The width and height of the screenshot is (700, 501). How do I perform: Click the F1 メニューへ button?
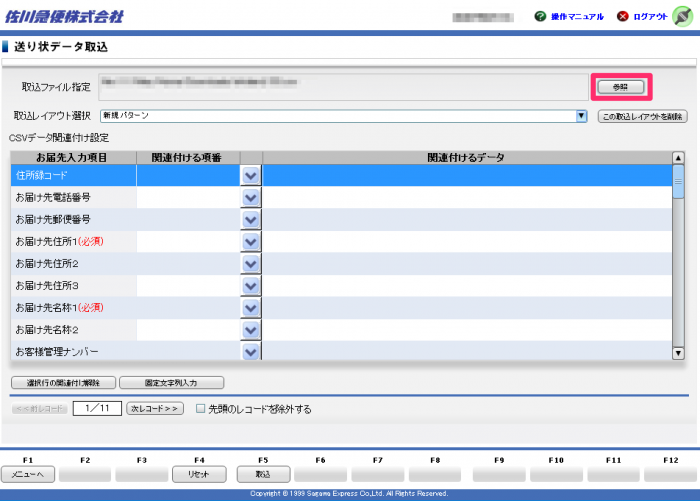click(28, 474)
